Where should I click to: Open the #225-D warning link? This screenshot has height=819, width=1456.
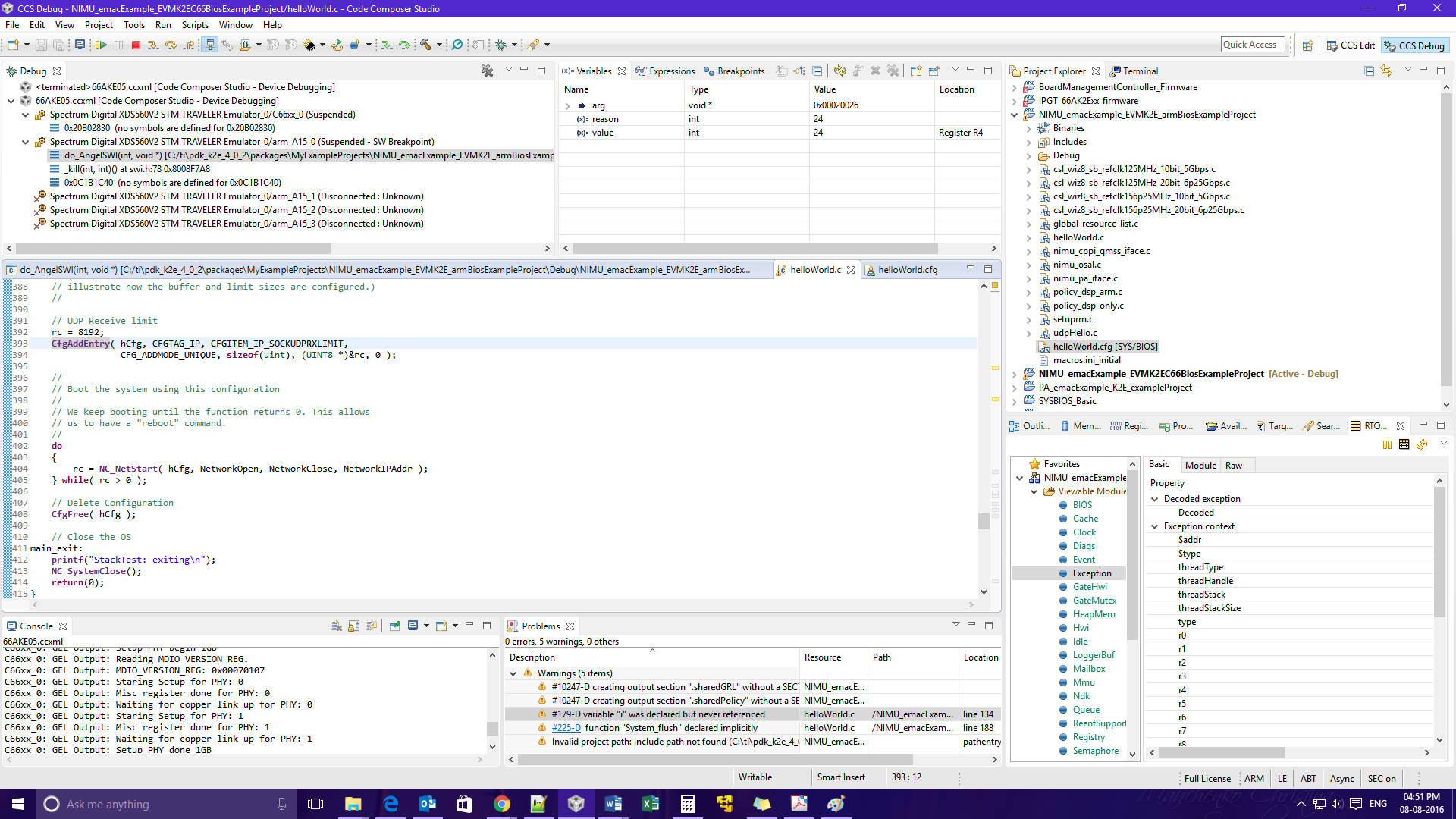pyautogui.click(x=566, y=728)
